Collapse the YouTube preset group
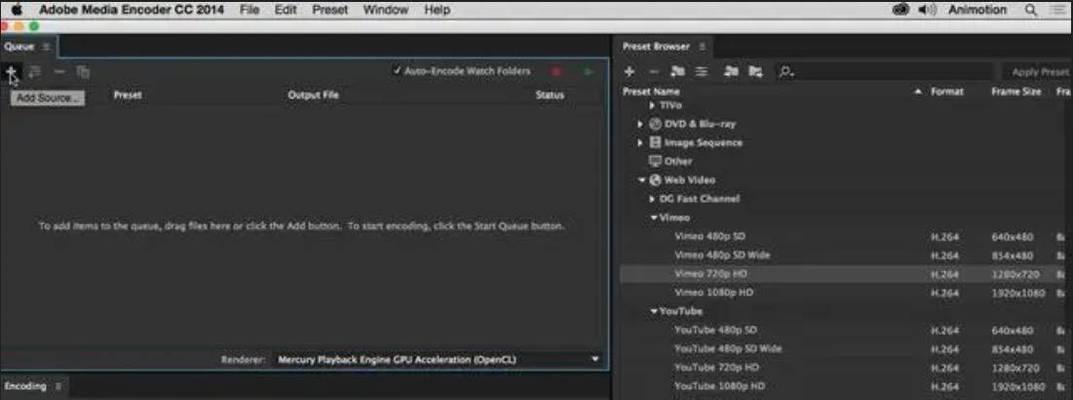 tap(654, 311)
